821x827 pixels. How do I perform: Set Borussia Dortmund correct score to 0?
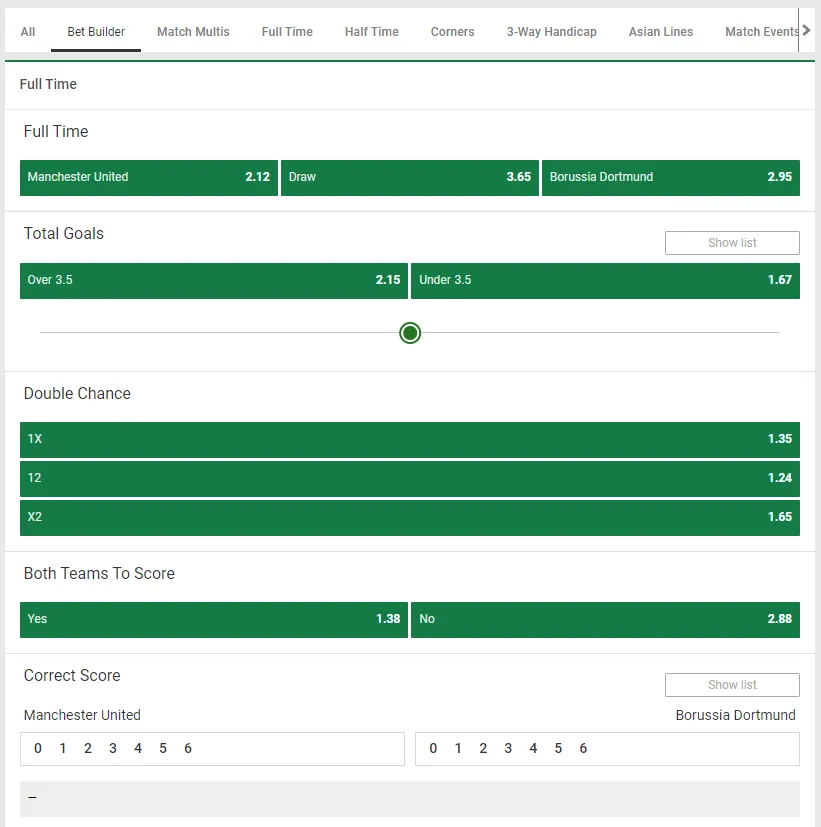433,748
